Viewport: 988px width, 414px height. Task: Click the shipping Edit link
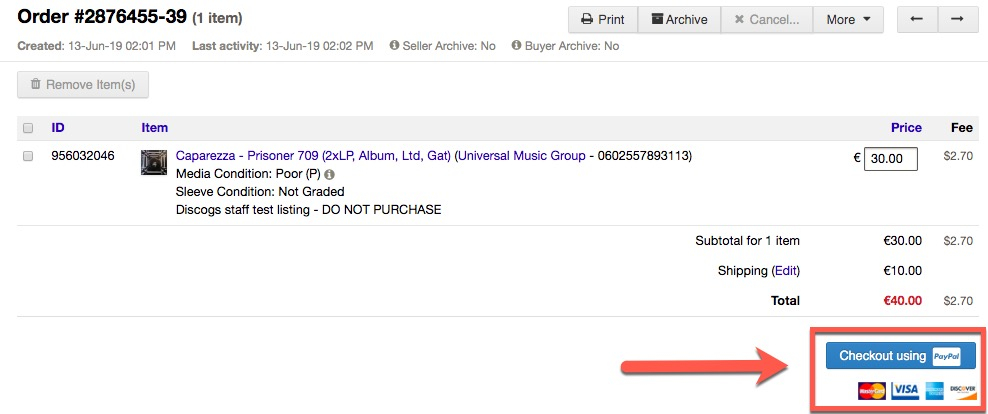[x=785, y=271]
